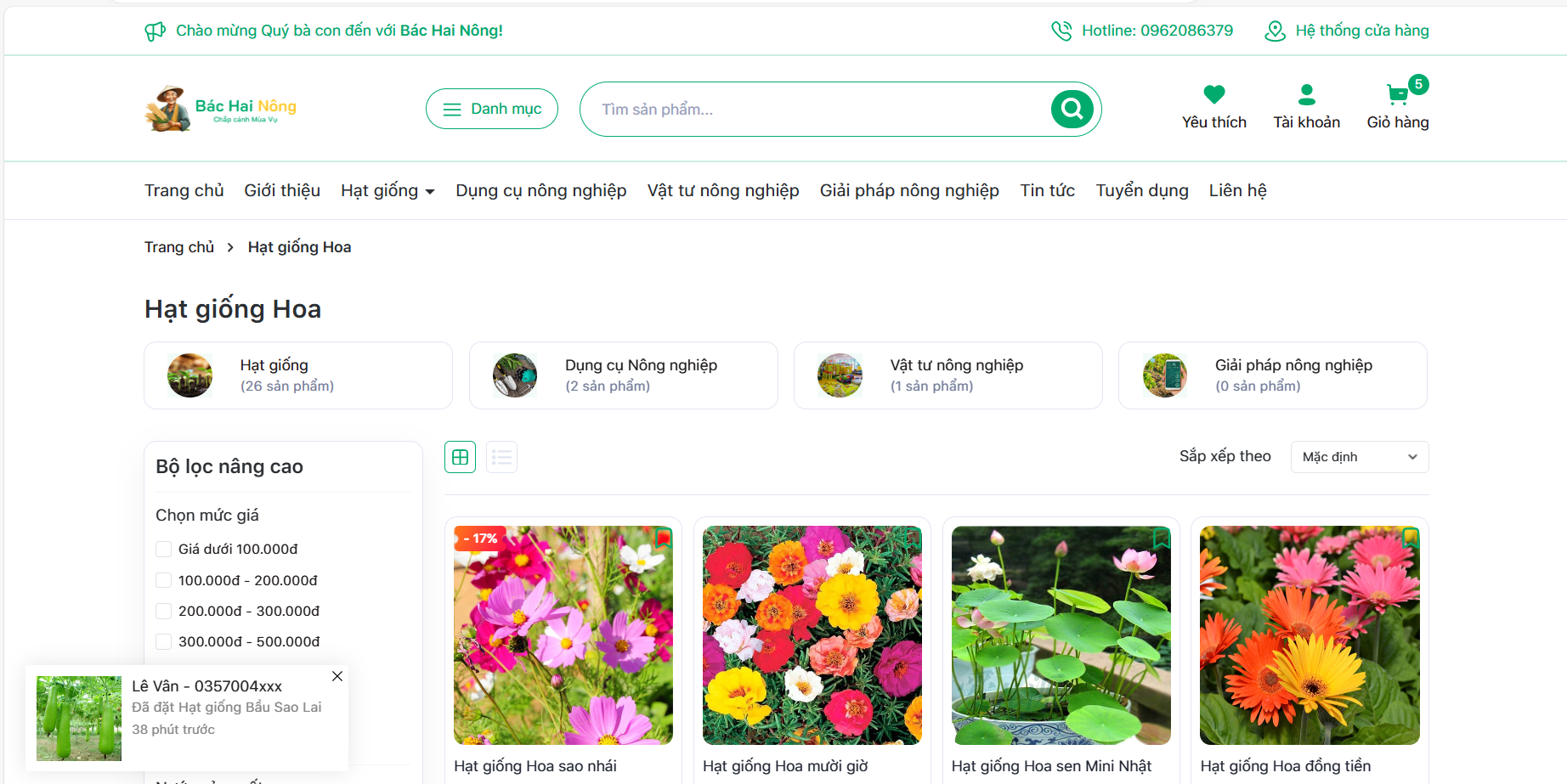Click the Hotline: 0962086379 link
This screenshot has height=784, width=1567.
click(x=1157, y=31)
